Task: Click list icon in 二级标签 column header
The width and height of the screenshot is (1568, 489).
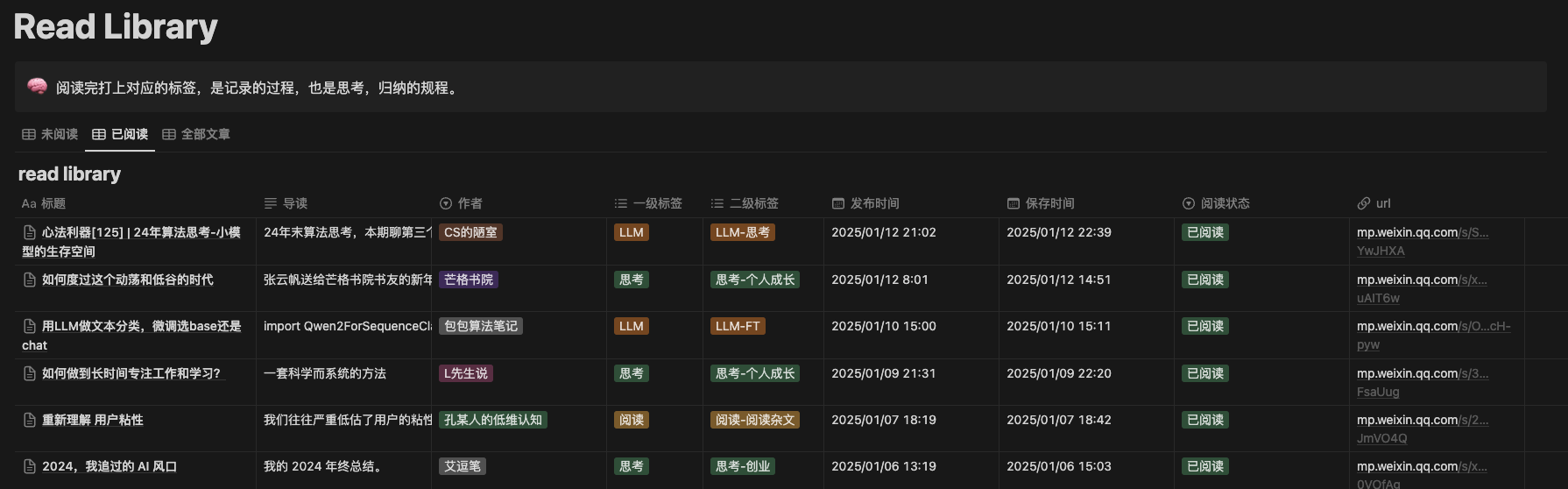Action: pos(717,203)
